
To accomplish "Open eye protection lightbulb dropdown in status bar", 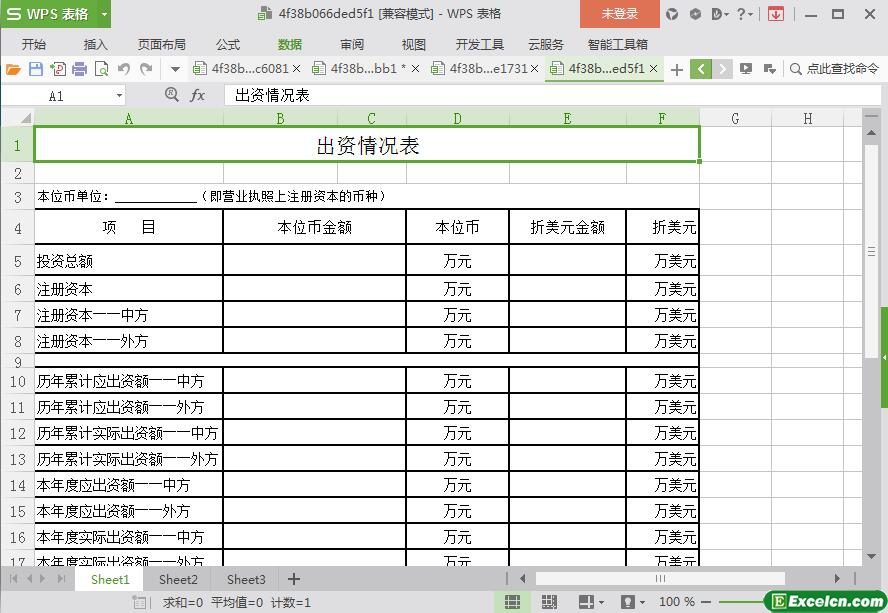I will click(x=633, y=602).
